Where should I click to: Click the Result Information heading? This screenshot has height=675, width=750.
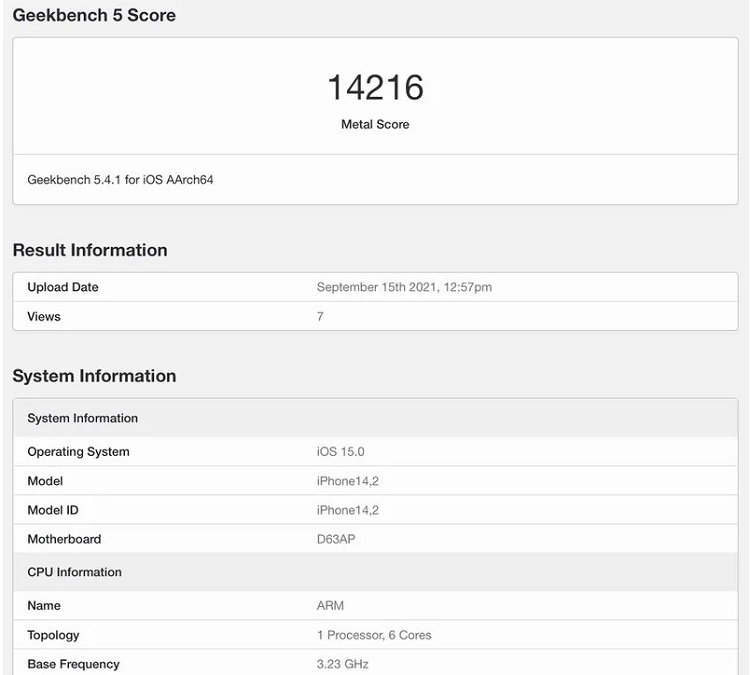click(x=90, y=250)
